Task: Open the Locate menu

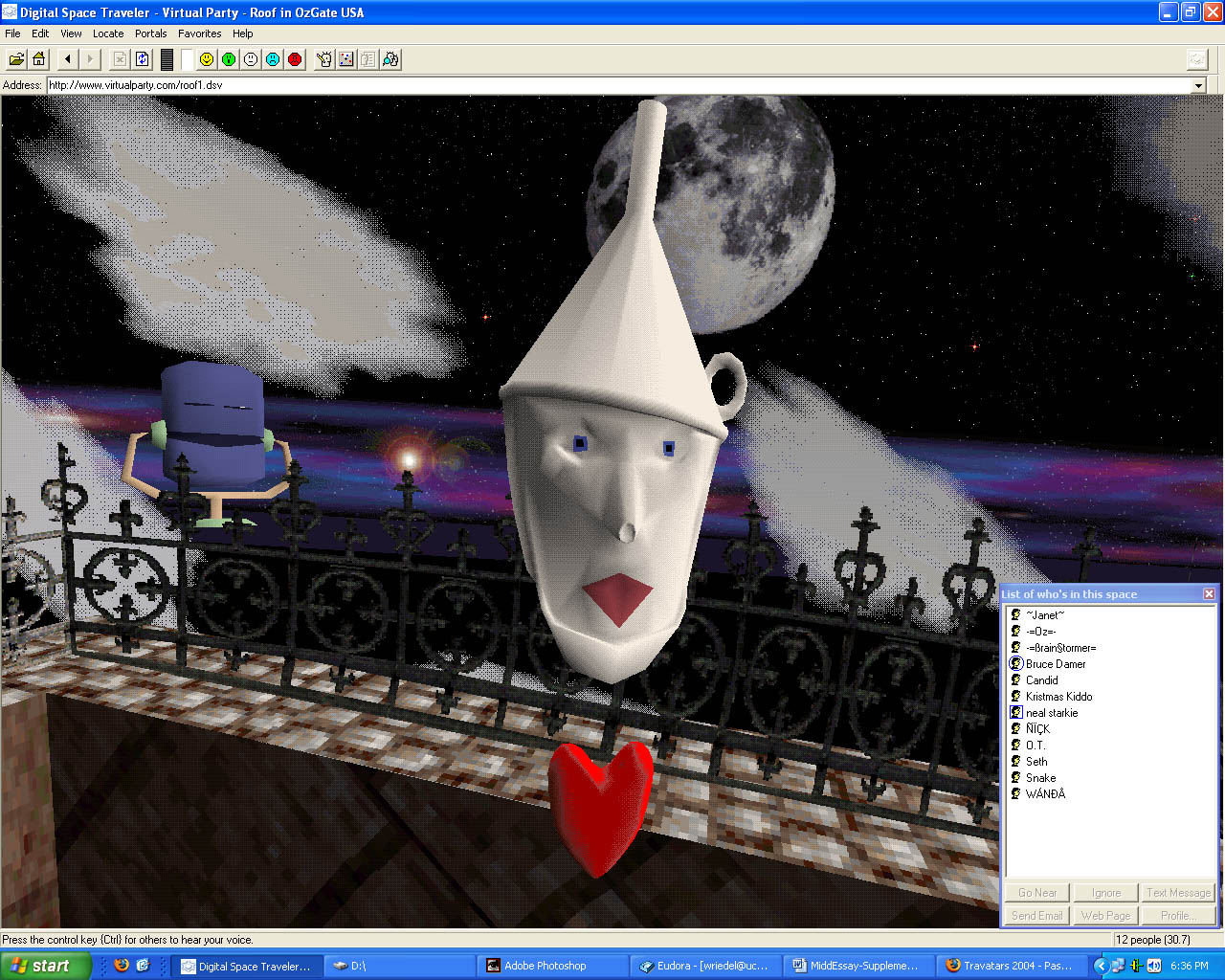Action: pos(108,33)
